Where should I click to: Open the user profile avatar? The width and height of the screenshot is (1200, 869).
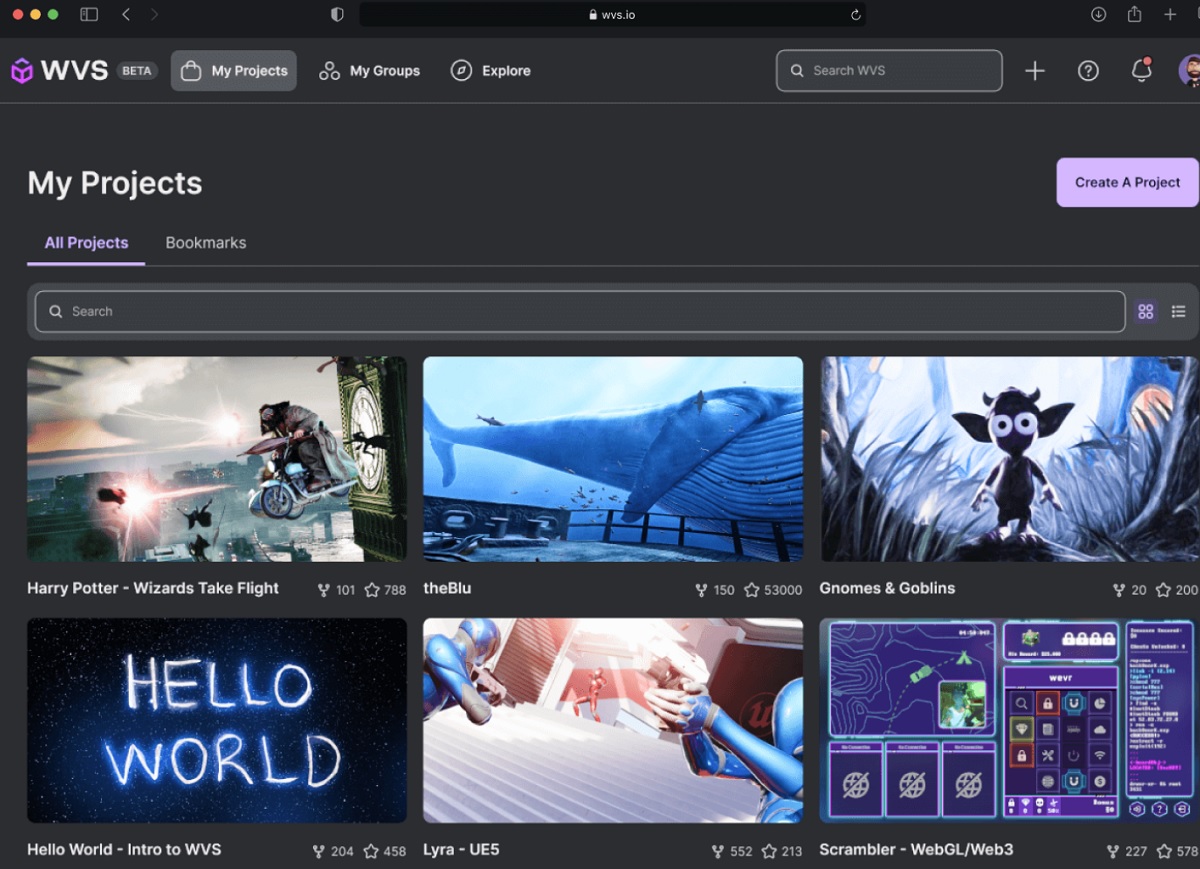(1190, 71)
